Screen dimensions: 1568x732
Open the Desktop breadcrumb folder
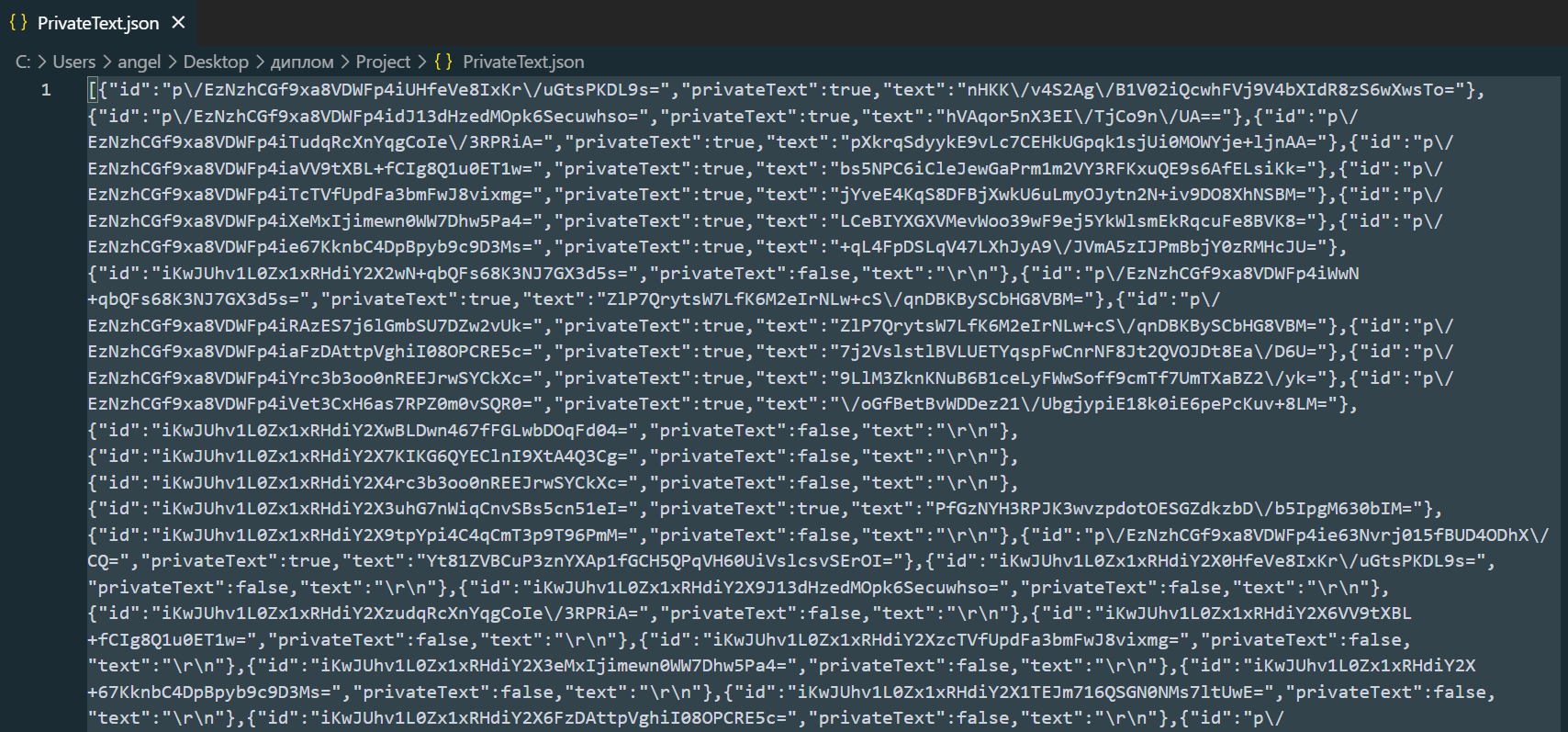(216, 62)
